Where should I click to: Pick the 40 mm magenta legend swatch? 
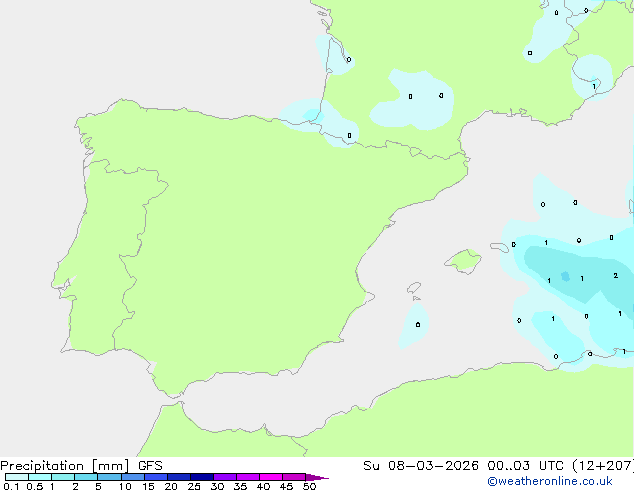pyautogui.click(x=271, y=477)
